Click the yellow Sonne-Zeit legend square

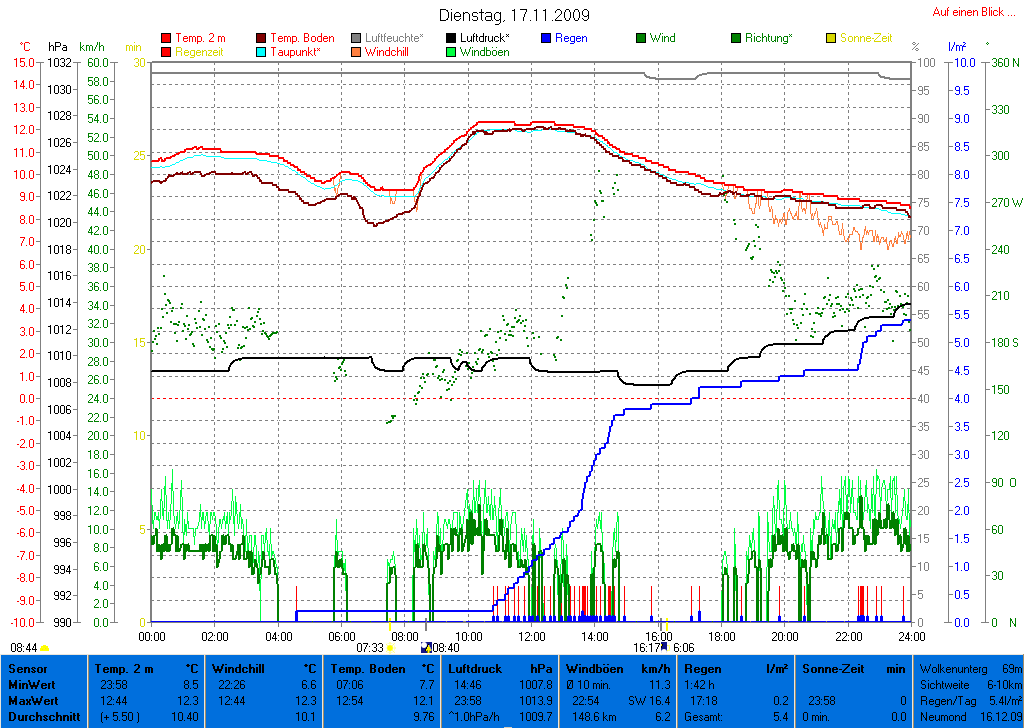pos(831,38)
